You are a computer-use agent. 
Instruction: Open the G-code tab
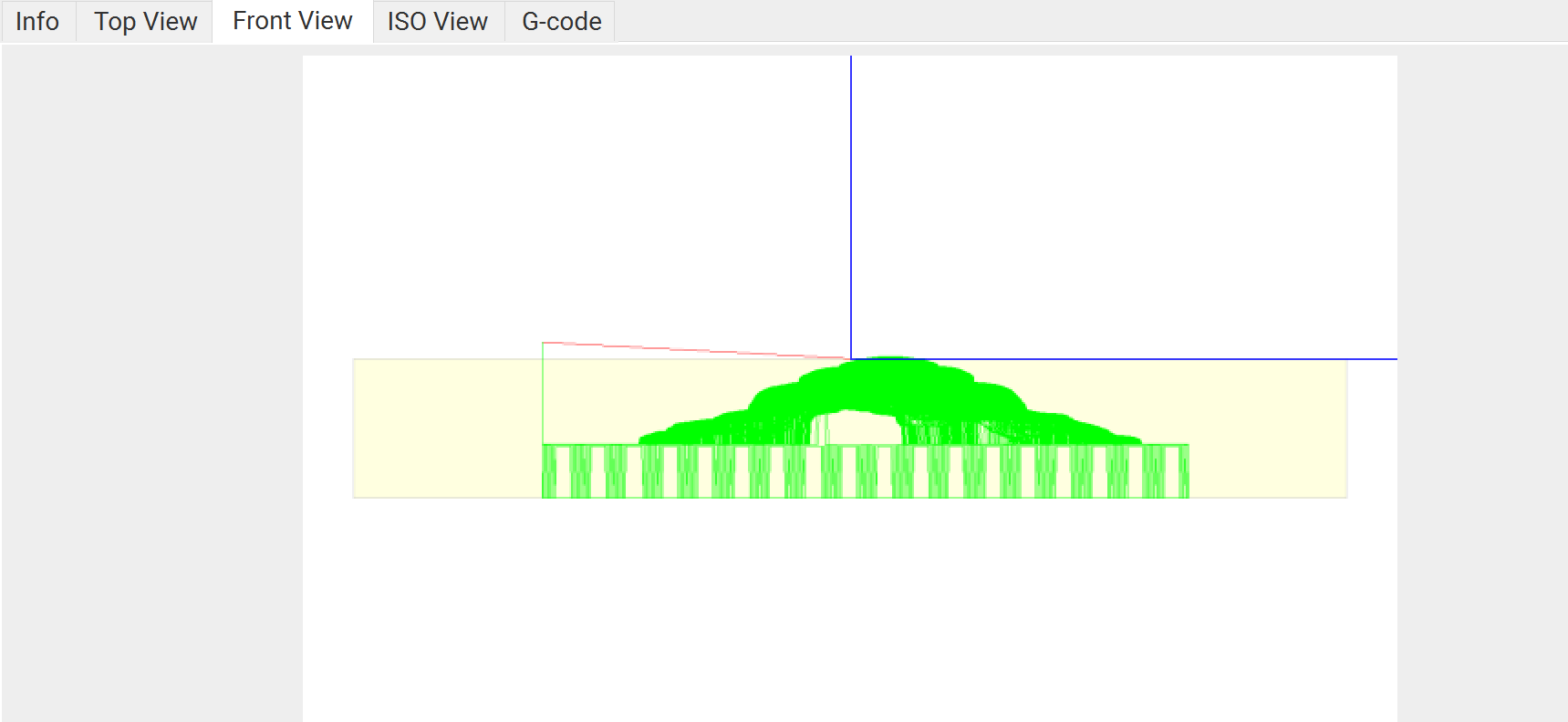point(561,22)
